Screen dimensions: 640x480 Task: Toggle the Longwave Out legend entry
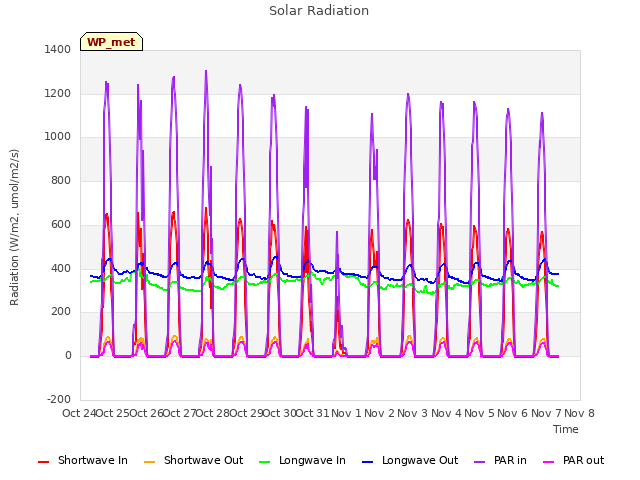(x=410, y=460)
